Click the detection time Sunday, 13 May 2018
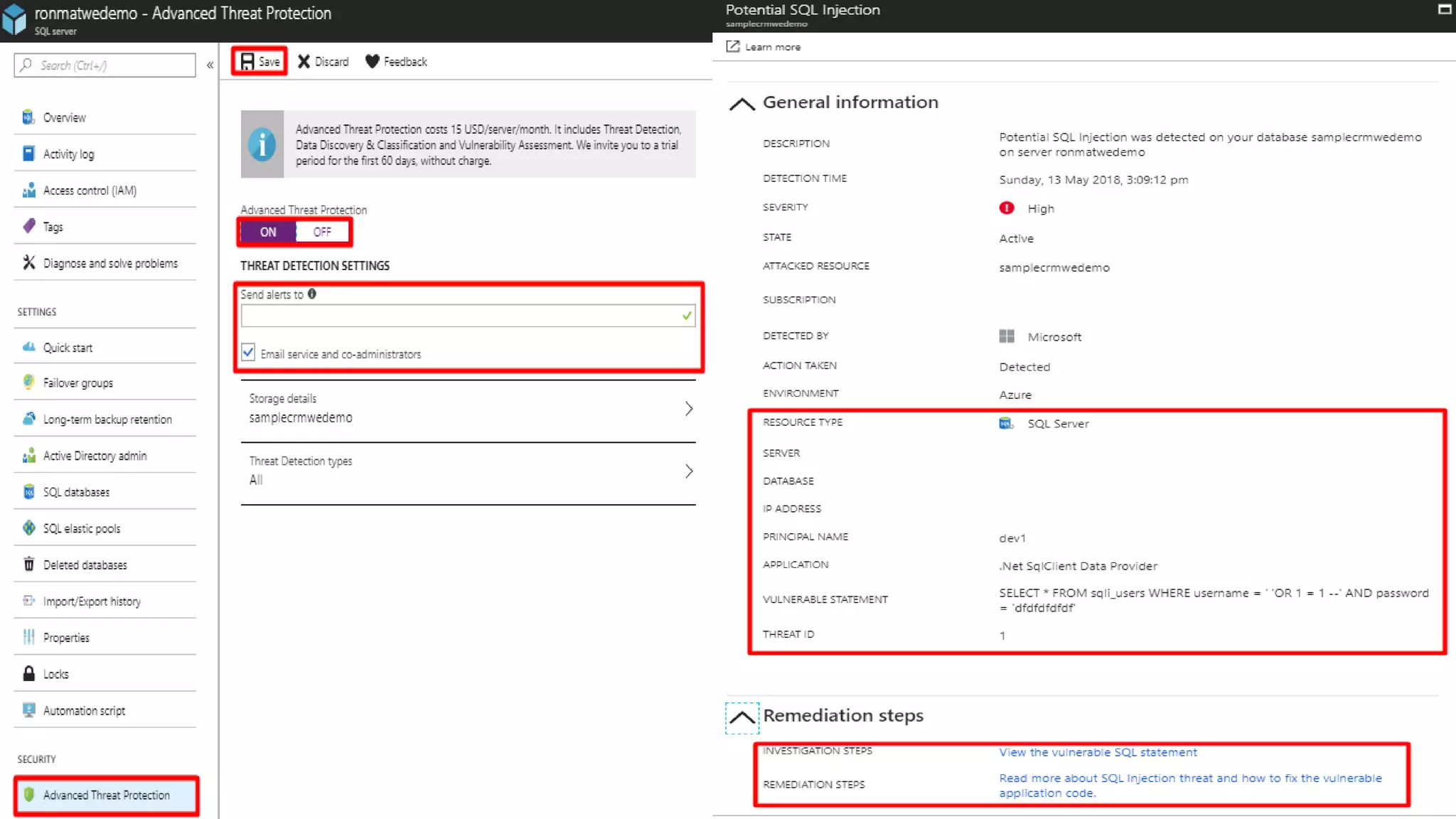 (x=1093, y=180)
